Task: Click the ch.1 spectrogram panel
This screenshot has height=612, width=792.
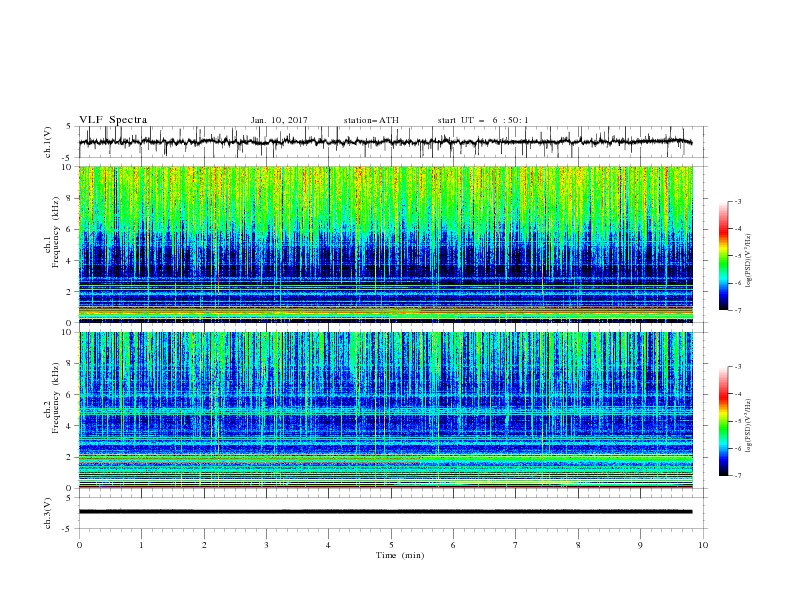Action: [x=385, y=244]
